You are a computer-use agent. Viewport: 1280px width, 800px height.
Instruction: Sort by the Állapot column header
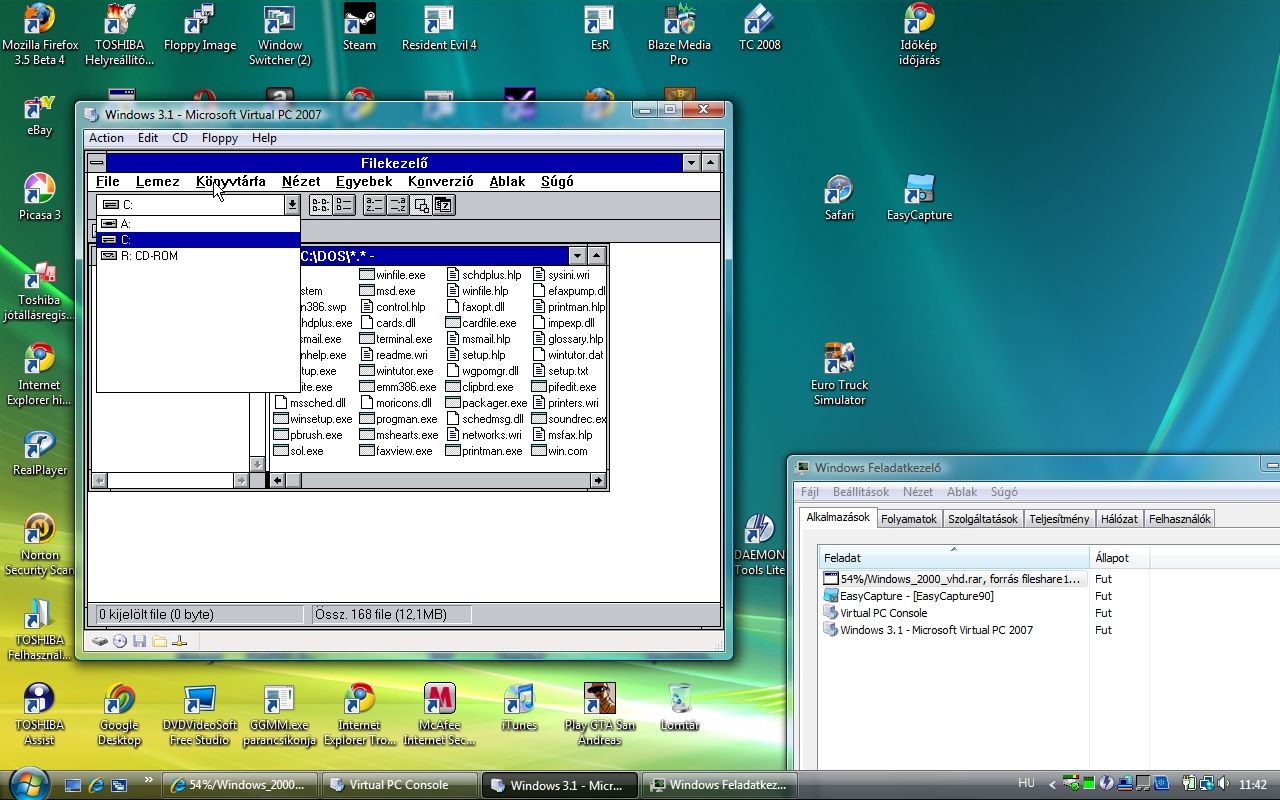click(1120, 557)
